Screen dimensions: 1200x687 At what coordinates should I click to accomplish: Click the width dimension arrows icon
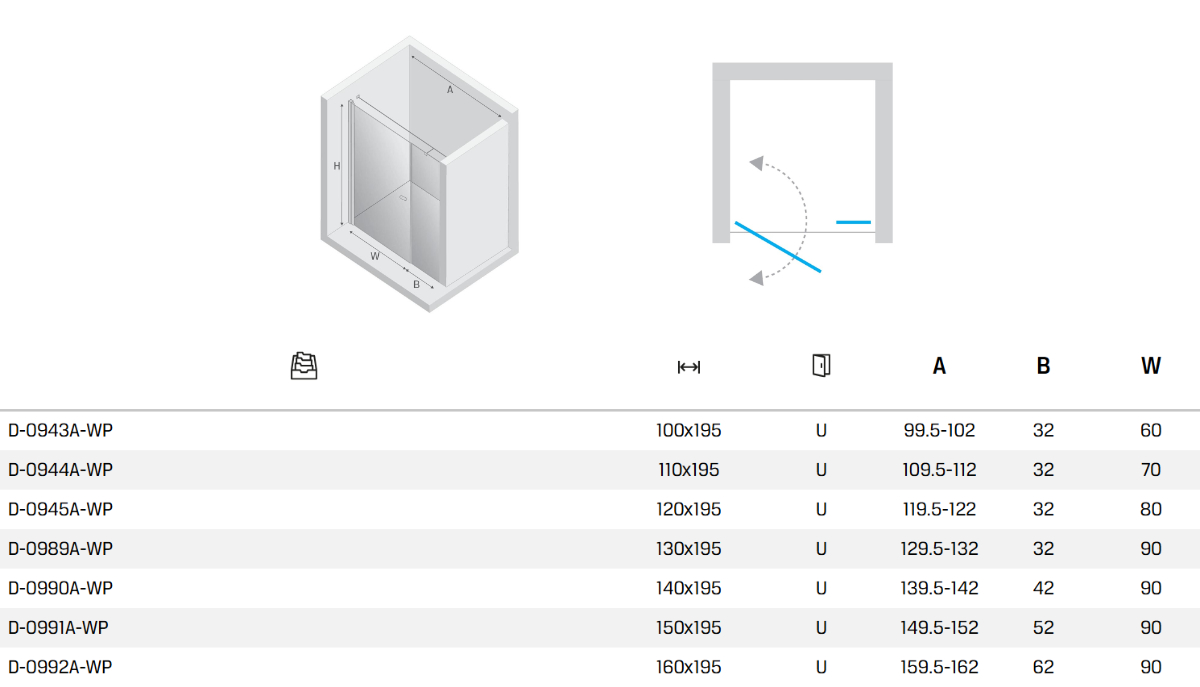688,367
